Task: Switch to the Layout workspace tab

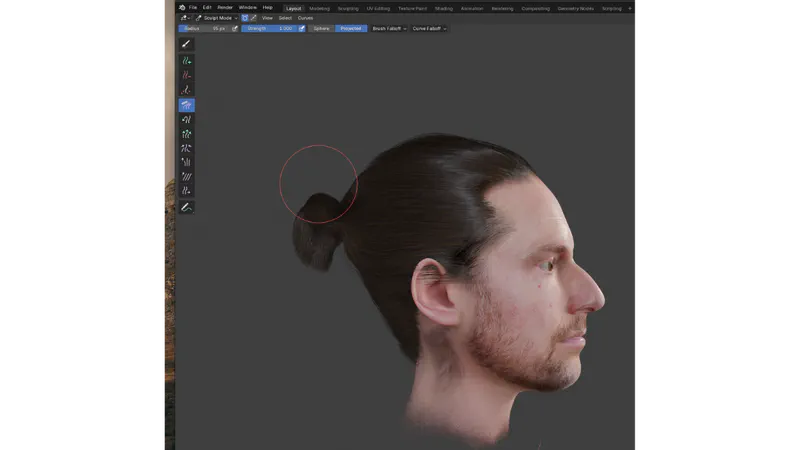Action: tap(293, 9)
